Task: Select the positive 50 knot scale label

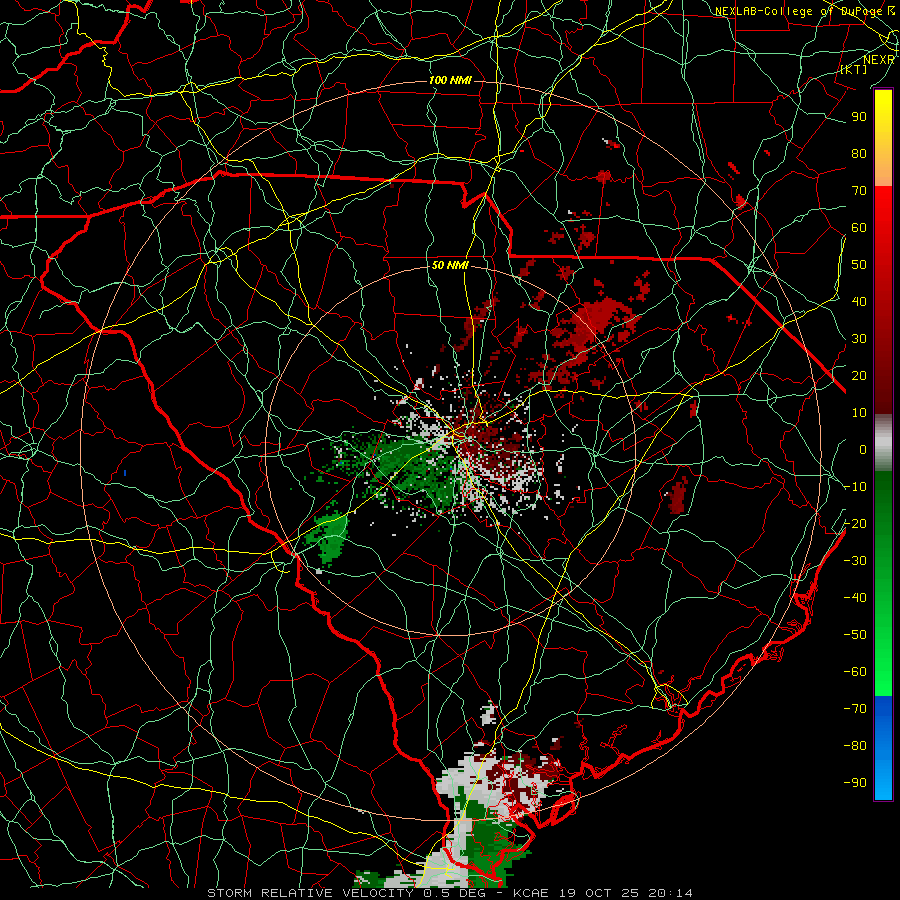Action: 859,265
